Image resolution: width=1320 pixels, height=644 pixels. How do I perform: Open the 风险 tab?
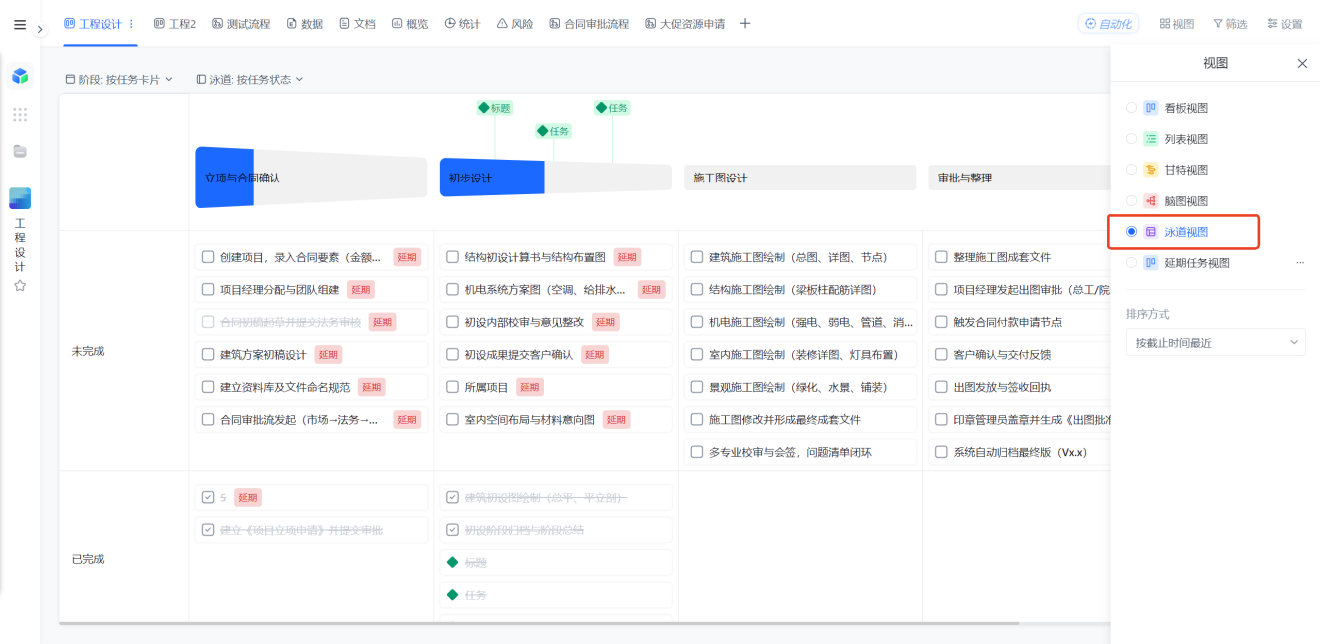[515, 24]
